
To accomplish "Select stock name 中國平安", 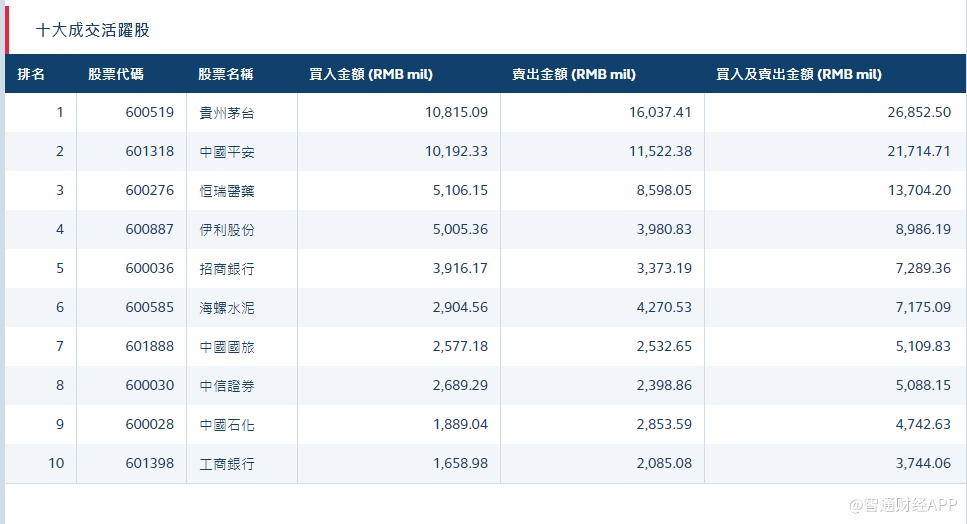I will [226, 152].
